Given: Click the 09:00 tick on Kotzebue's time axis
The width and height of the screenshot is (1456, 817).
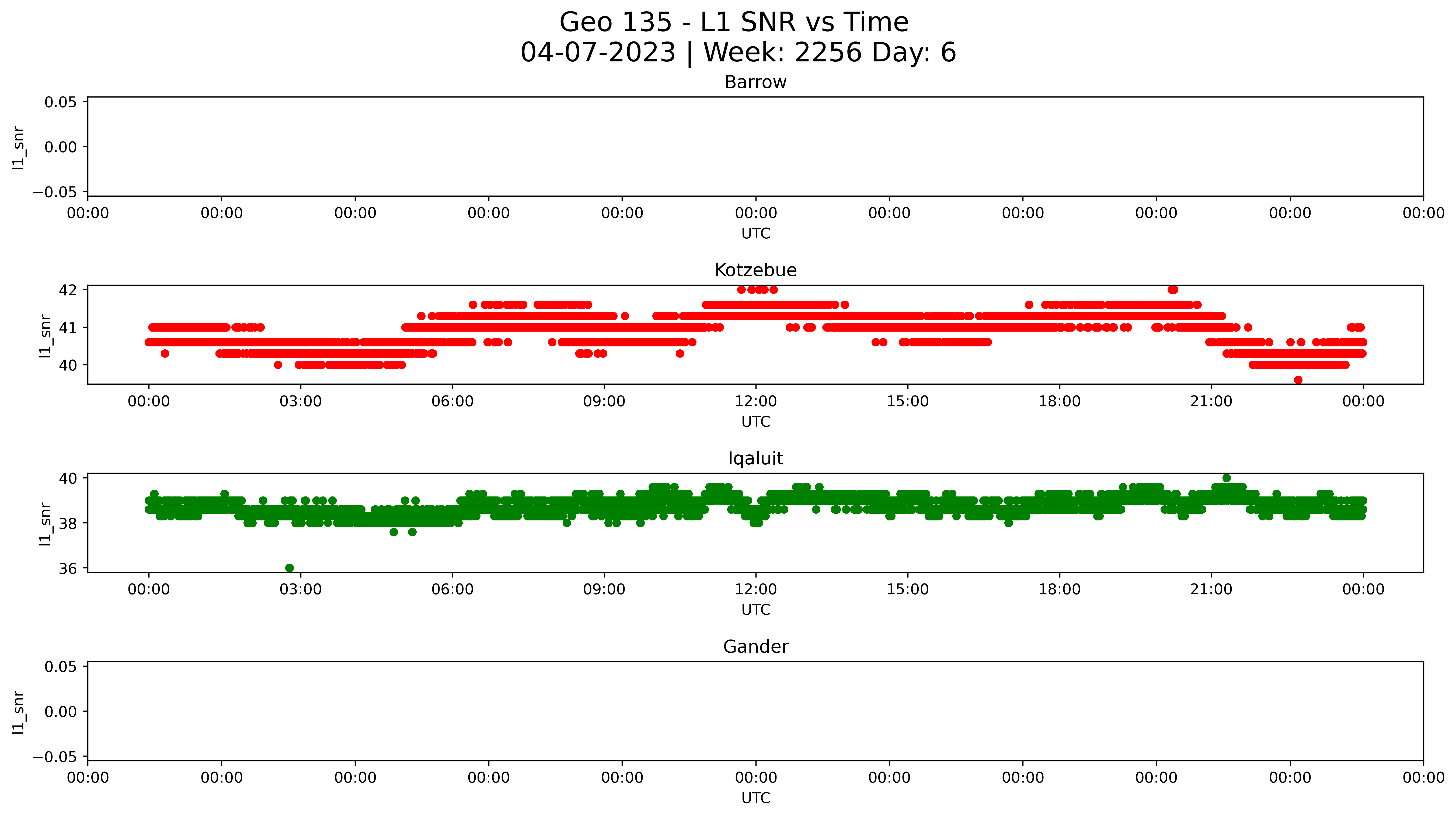Looking at the screenshot, I should coord(604,401).
